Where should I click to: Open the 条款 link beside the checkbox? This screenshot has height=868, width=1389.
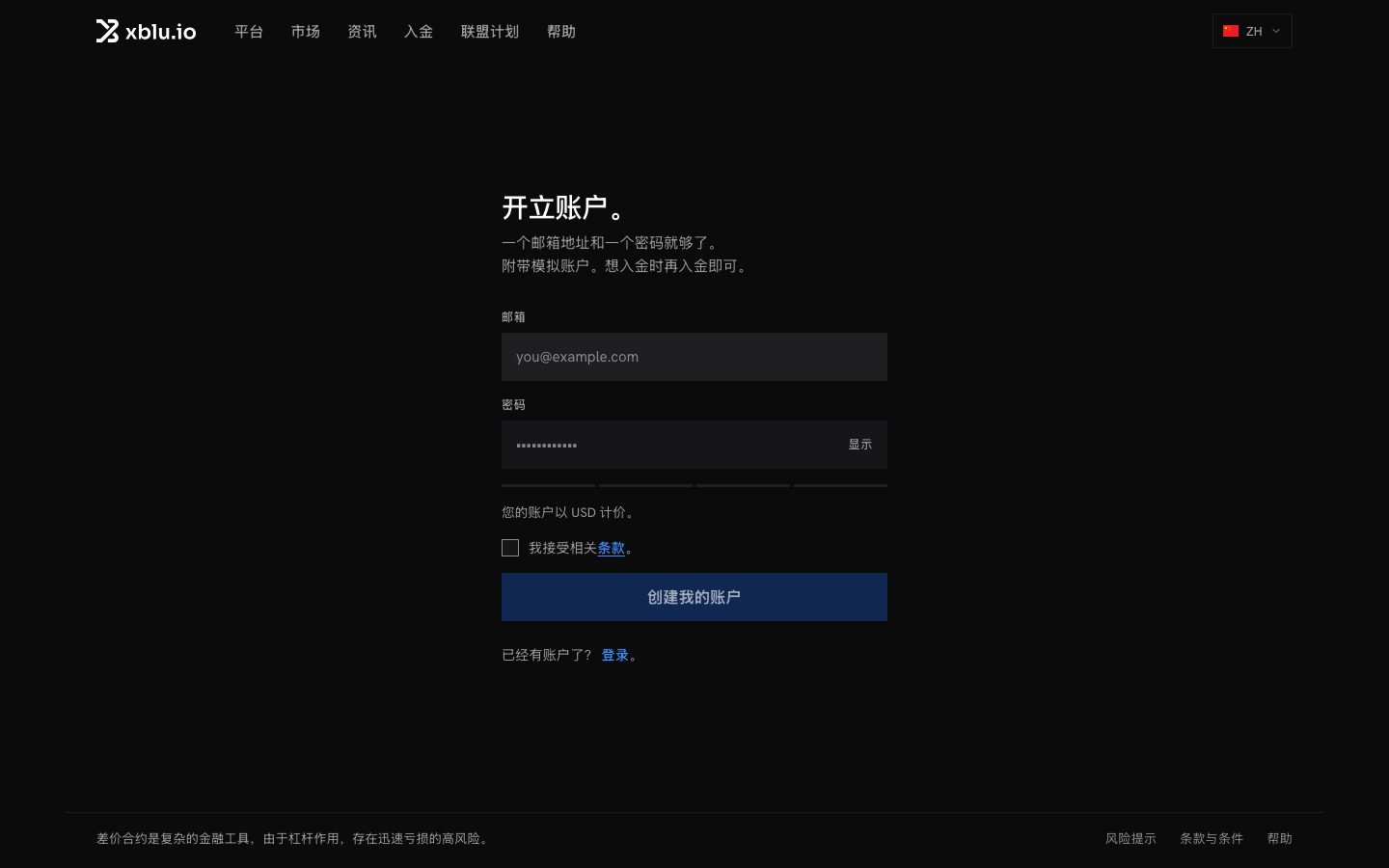point(612,548)
